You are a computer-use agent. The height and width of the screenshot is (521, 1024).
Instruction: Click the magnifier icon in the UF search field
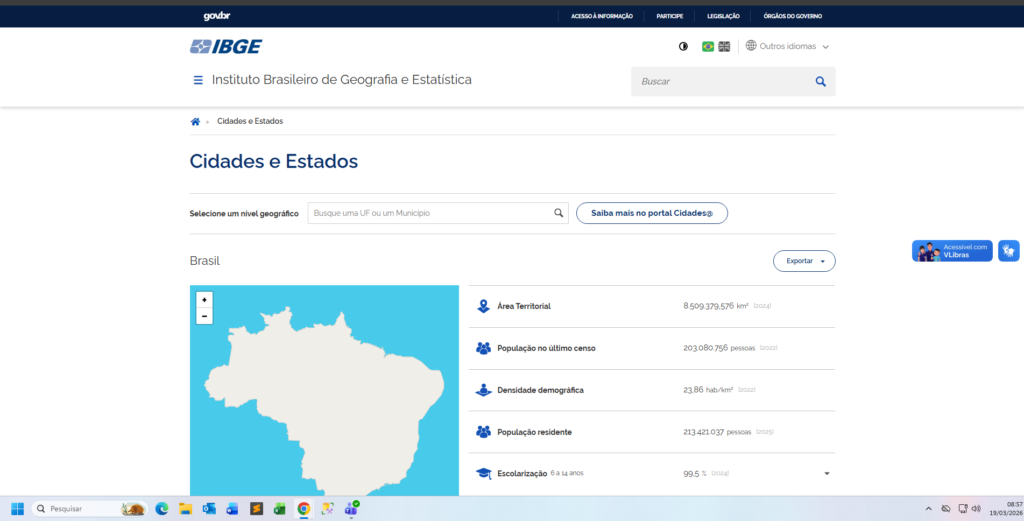click(559, 213)
